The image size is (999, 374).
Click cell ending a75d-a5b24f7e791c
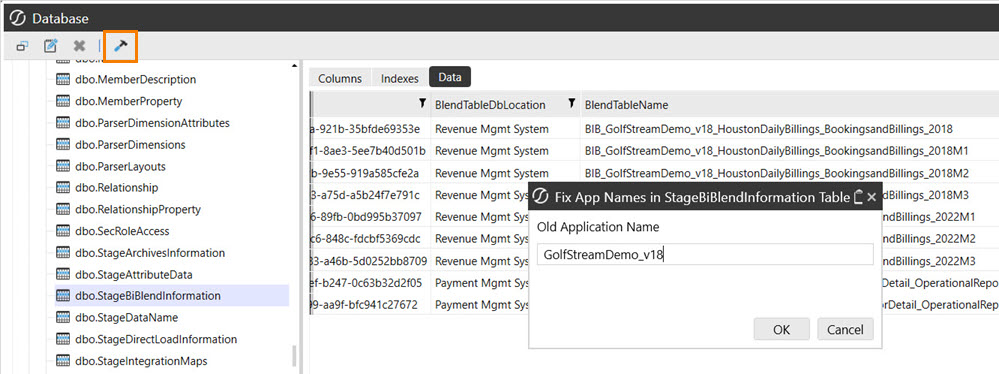point(370,195)
